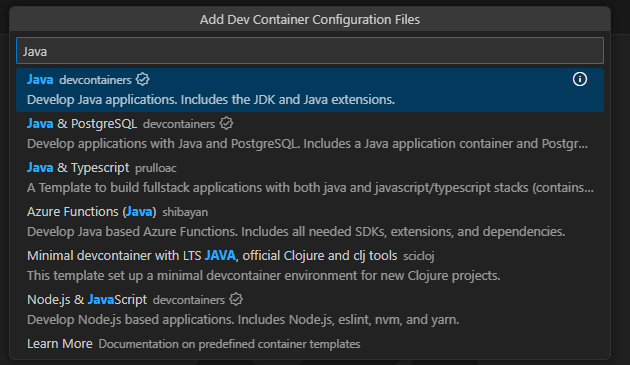Click 'Develop Java based Azure Functions' description
The height and width of the screenshot is (365, 630).
tap(296, 232)
